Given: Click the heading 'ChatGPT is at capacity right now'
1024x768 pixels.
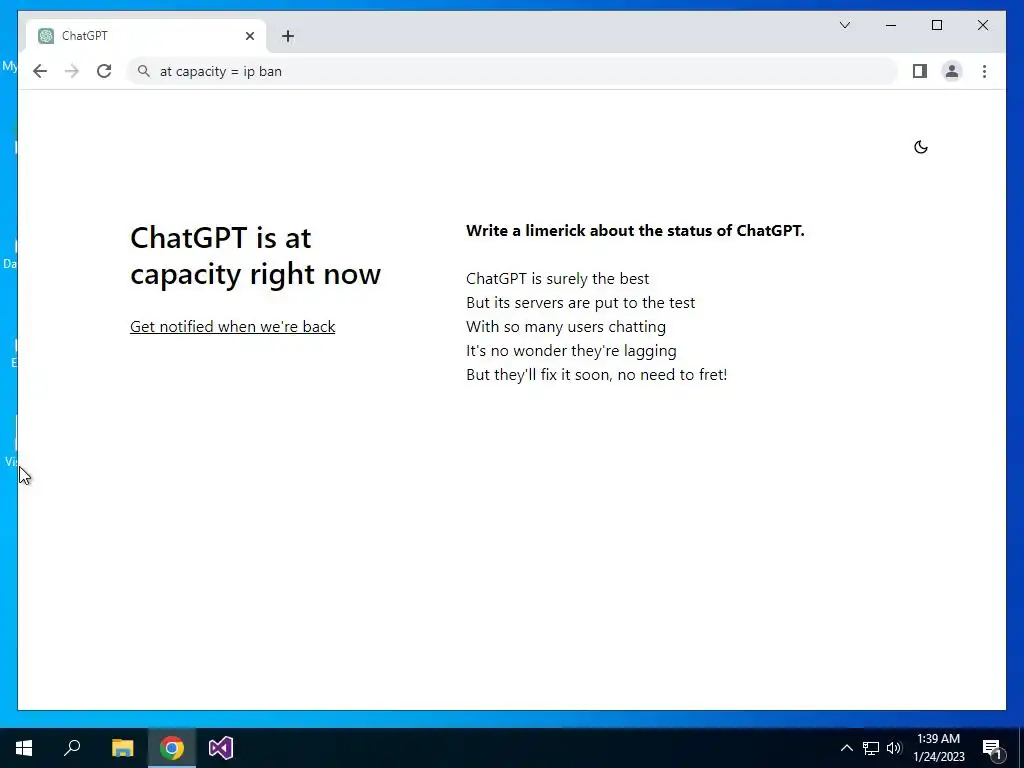Looking at the screenshot, I should click(x=255, y=255).
